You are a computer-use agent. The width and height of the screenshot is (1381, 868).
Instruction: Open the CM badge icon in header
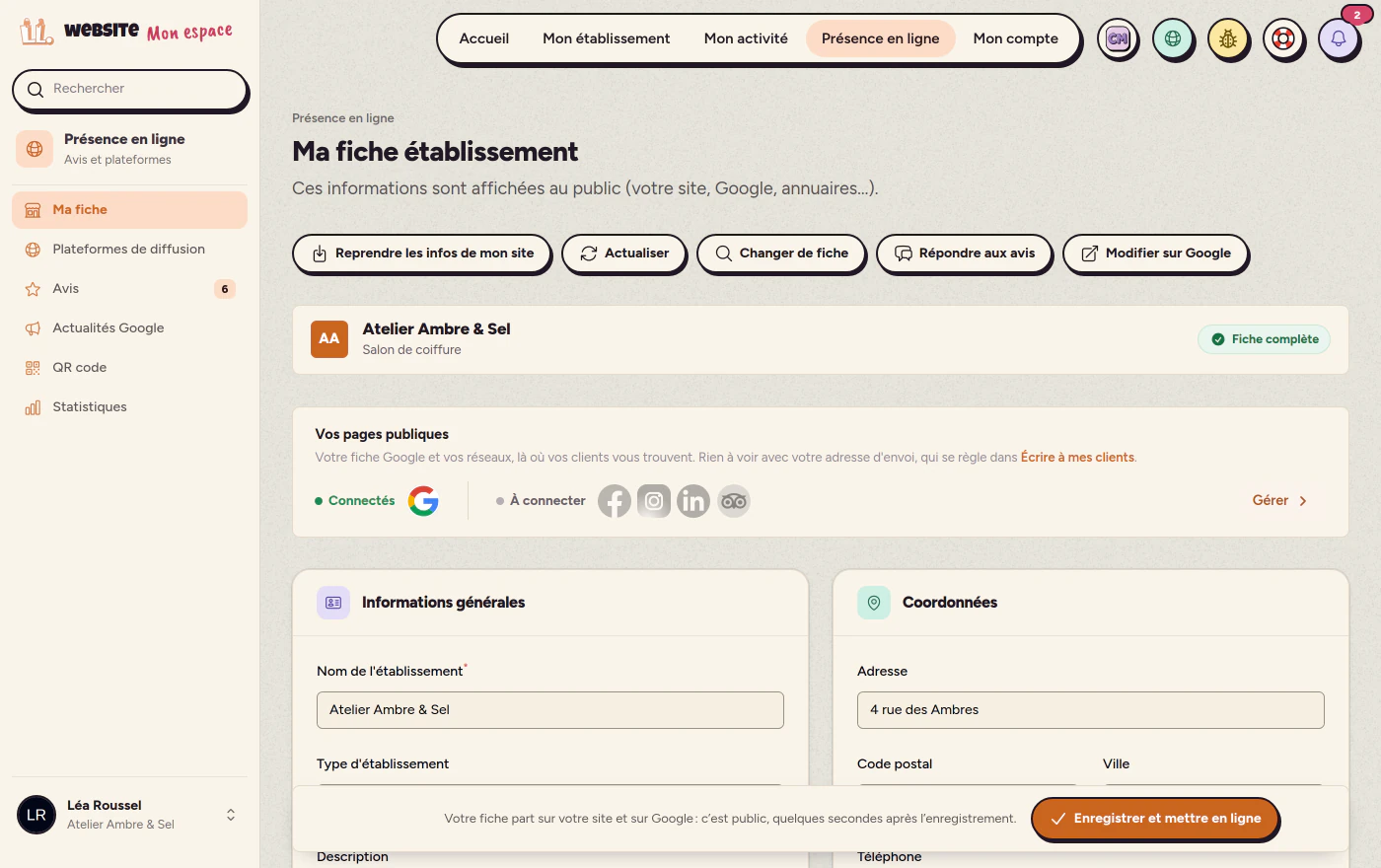(x=1118, y=39)
